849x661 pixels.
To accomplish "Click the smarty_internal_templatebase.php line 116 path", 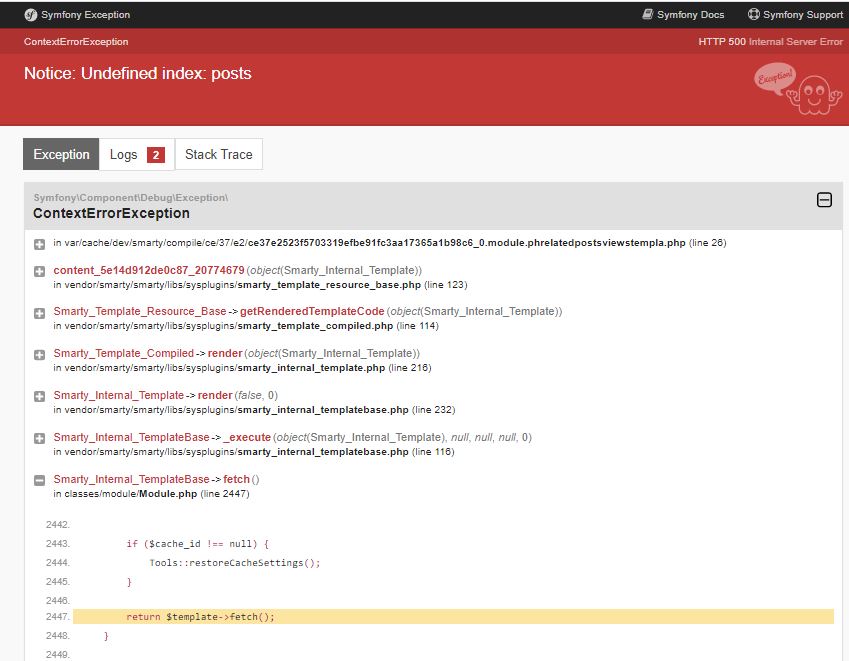I will click(254, 451).
